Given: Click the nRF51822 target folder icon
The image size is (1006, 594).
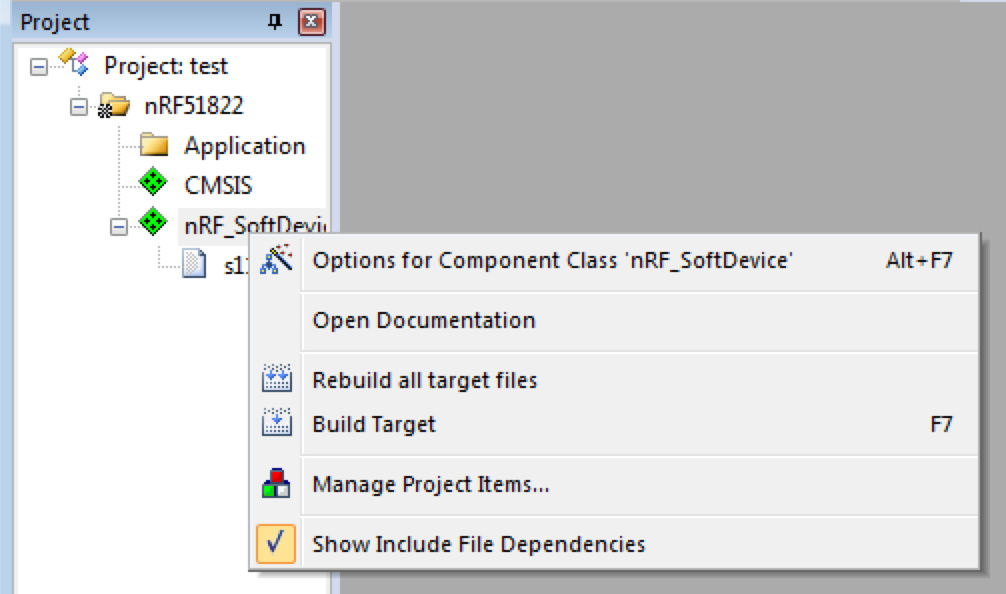Looking at the screenshot, I should (113, 106).
